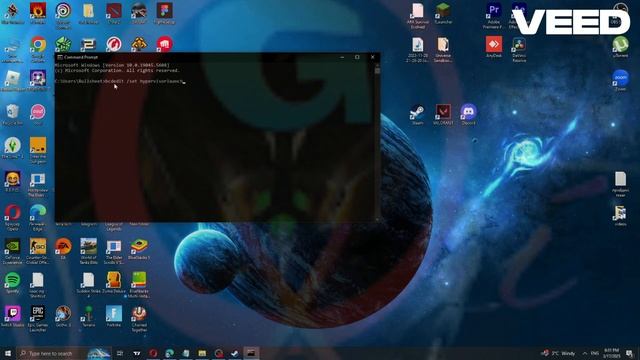The image size is (640, 360).
Task: Open File Explorer from the taskbar
Action: pos(202,353)
